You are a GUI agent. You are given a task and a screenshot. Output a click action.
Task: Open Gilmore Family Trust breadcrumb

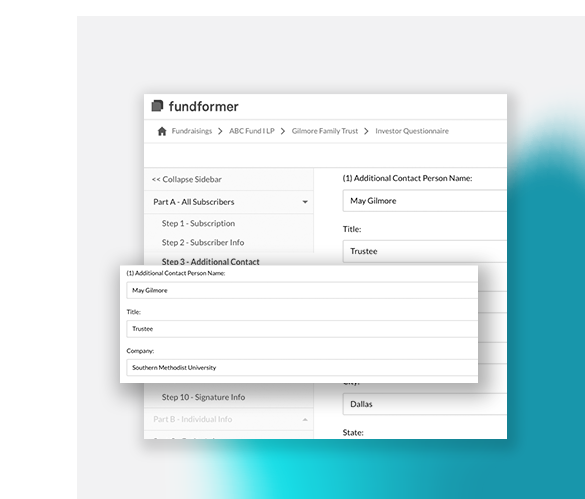[x=325, y=131]
